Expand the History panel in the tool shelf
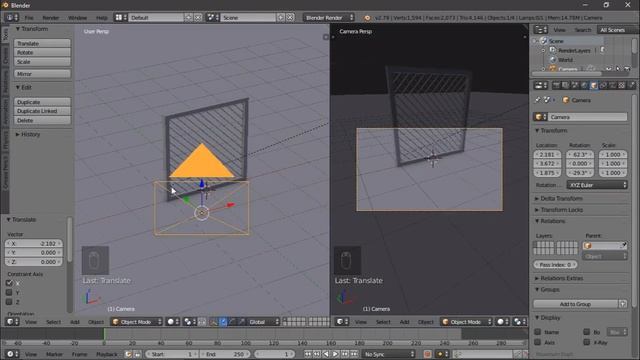Image resolution: width=640 pixels, height=360 pixels. 27,134
